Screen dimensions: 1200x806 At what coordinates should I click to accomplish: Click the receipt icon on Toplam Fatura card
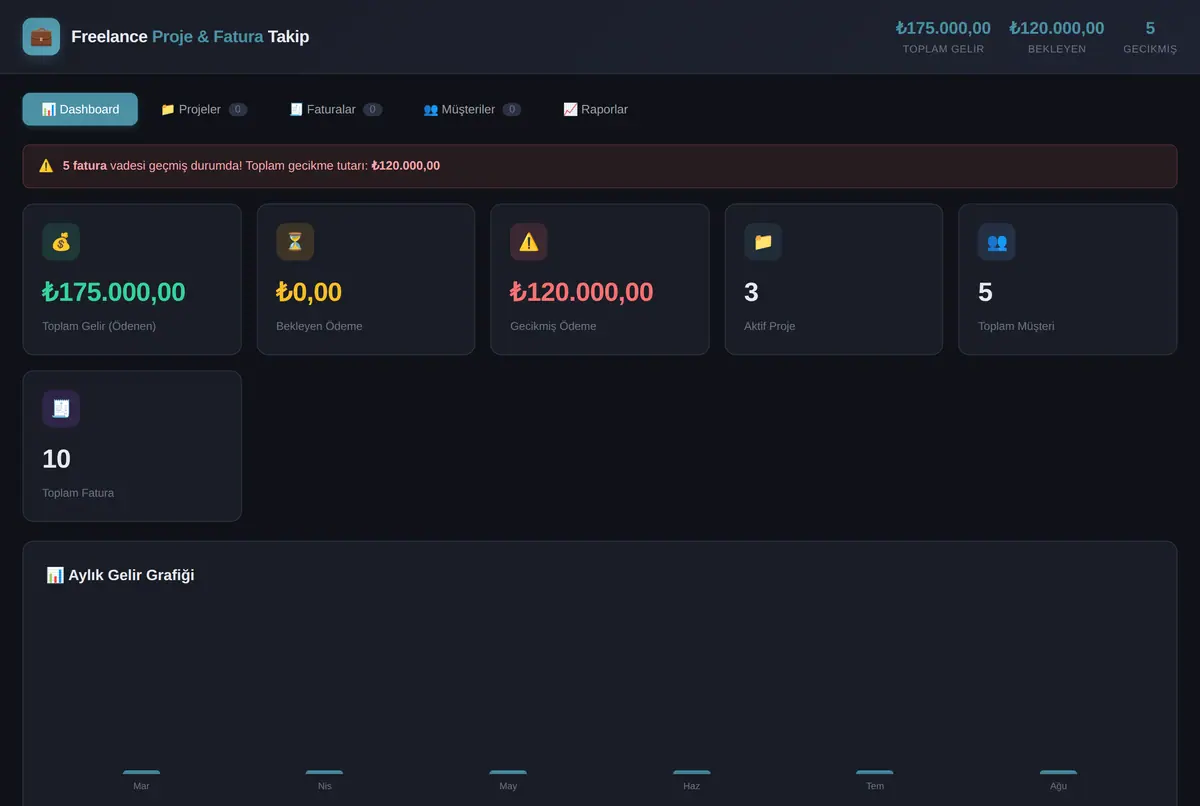coord(61,409)
